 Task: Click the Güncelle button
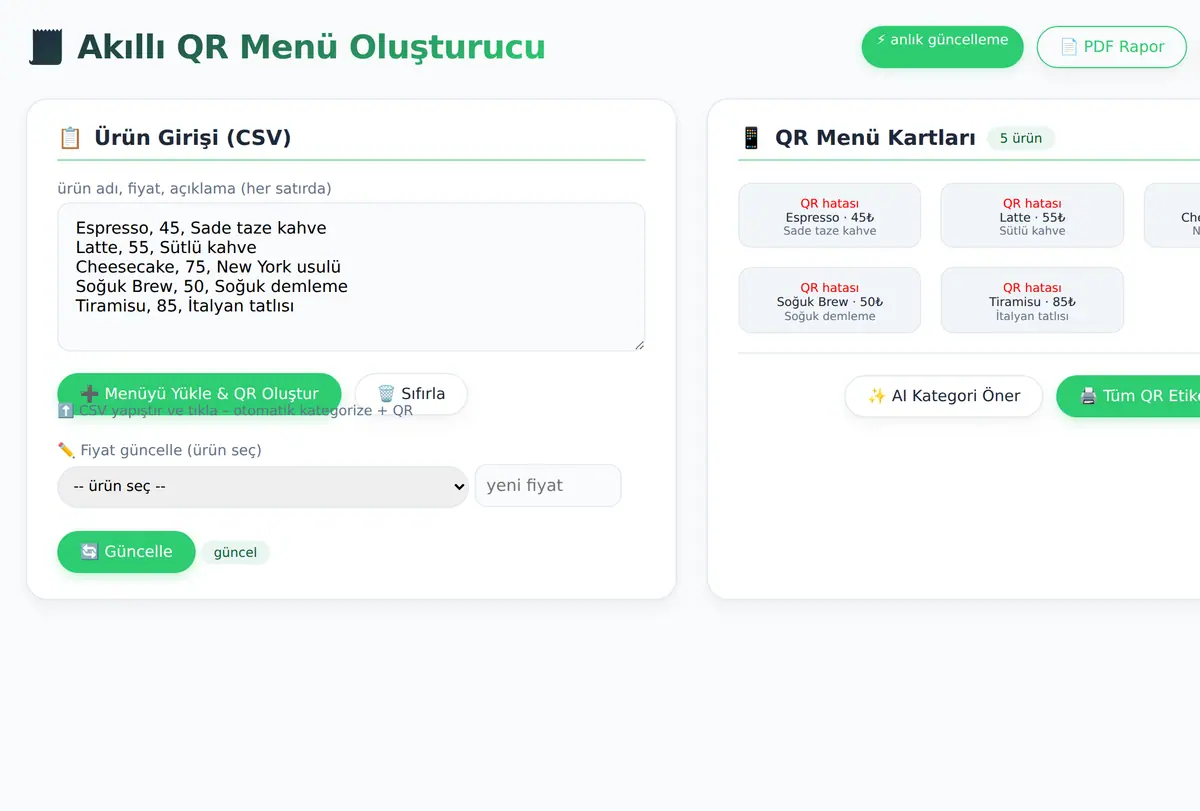[126, 552]
